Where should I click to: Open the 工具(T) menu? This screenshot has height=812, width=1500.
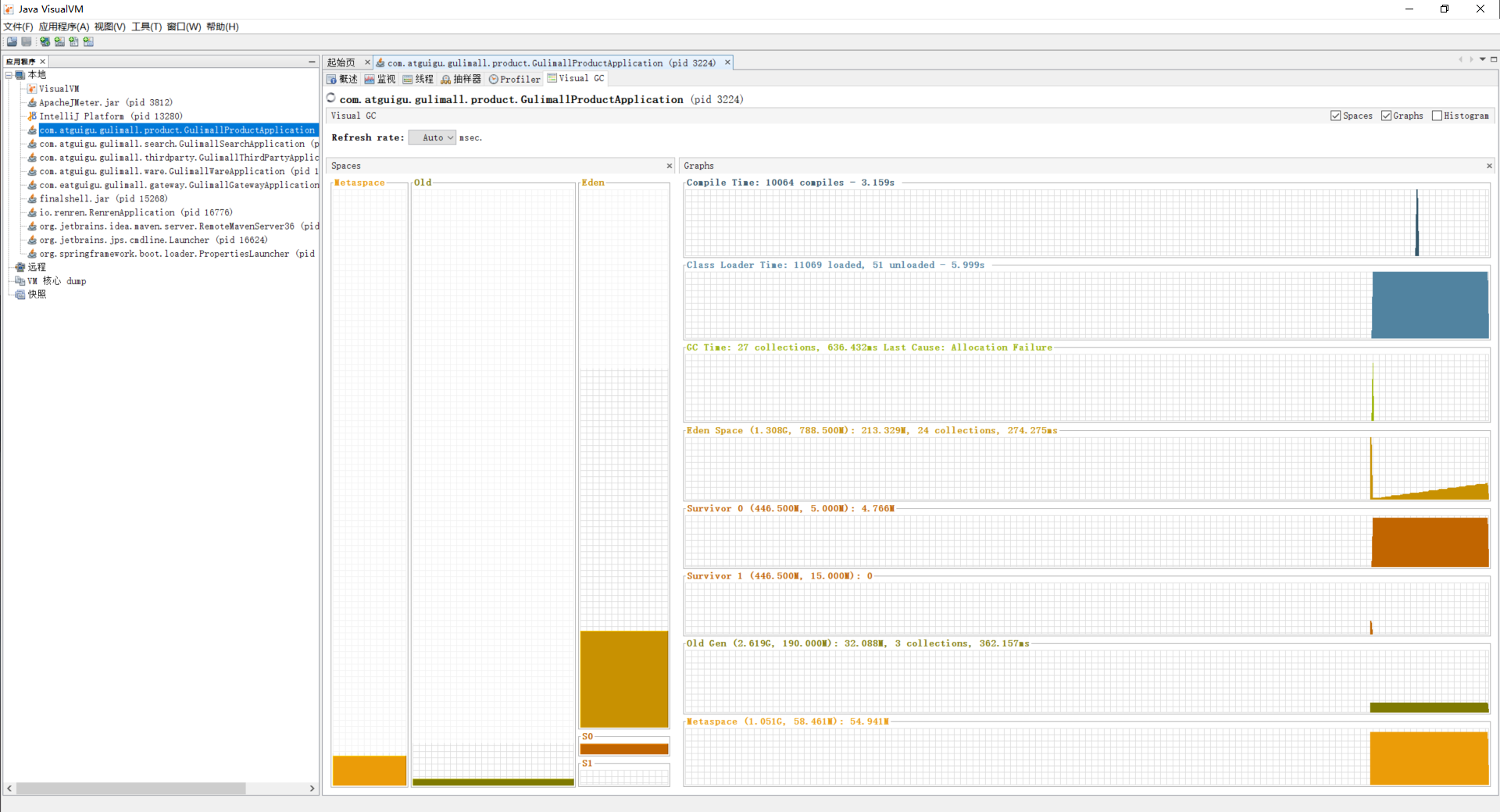coord(146,27)
